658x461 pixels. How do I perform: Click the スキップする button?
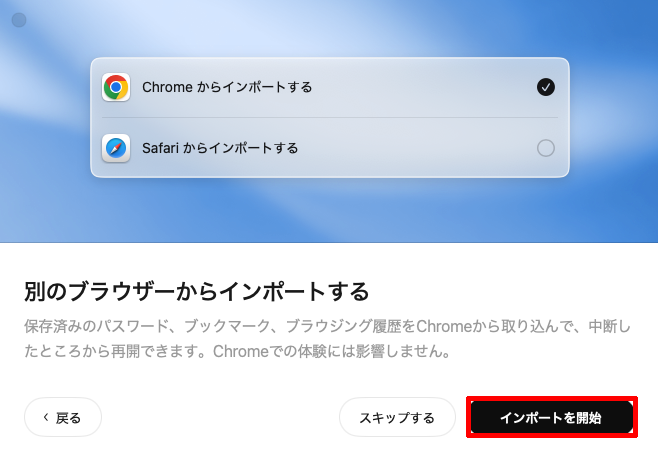(x=397, y=417)
